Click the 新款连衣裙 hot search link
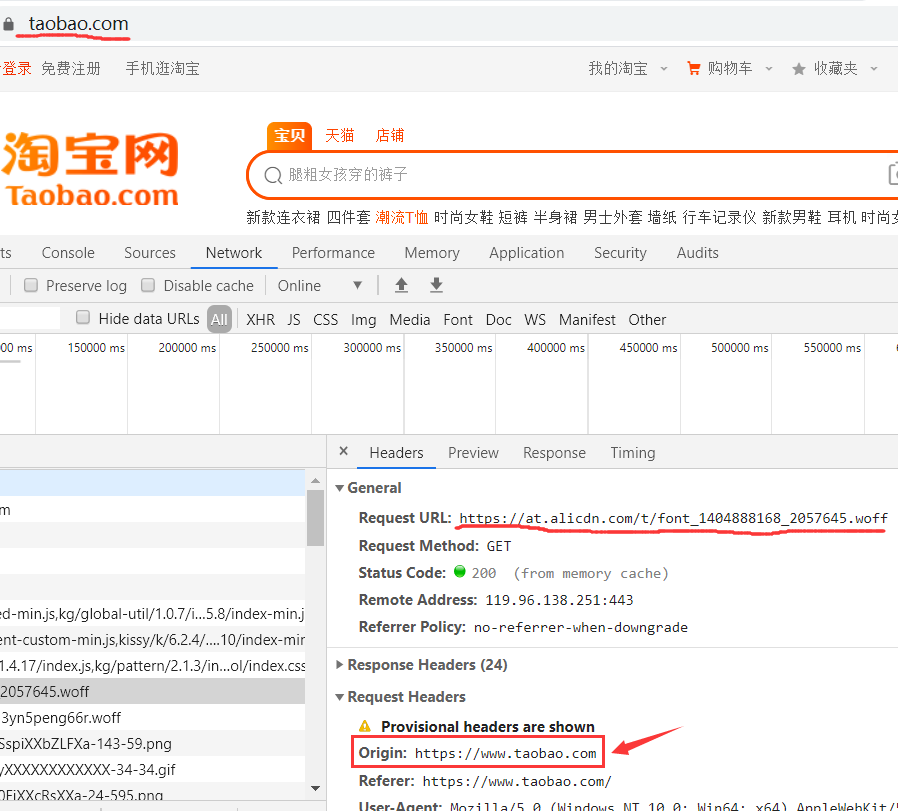The height and width of the screenshot is (811, 898). (x=283, y=218)
